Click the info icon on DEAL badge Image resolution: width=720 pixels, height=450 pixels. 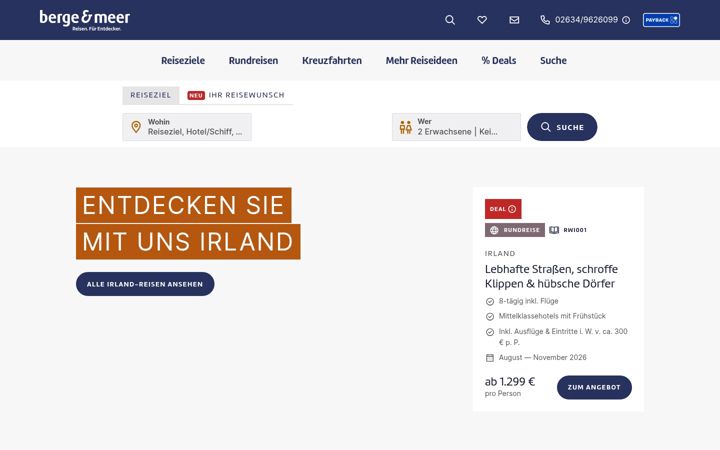point(512,209)
